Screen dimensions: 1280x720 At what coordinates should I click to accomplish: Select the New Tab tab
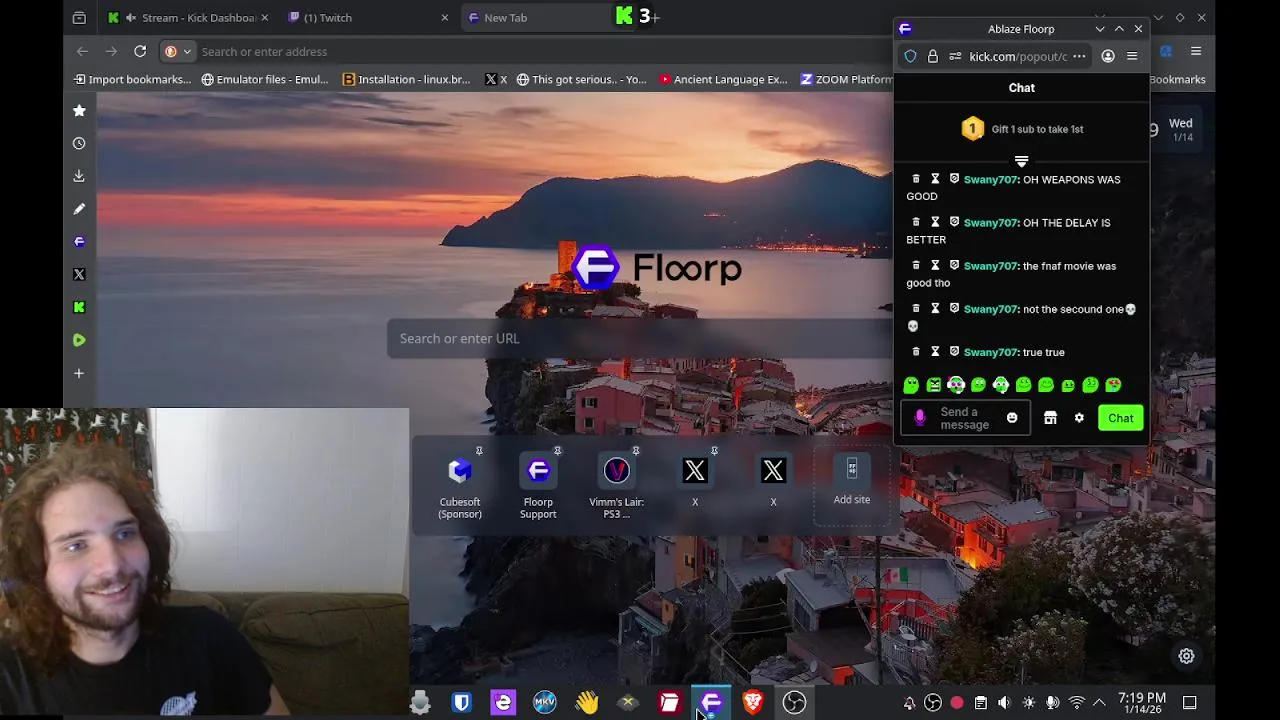(x=535, y=17)
